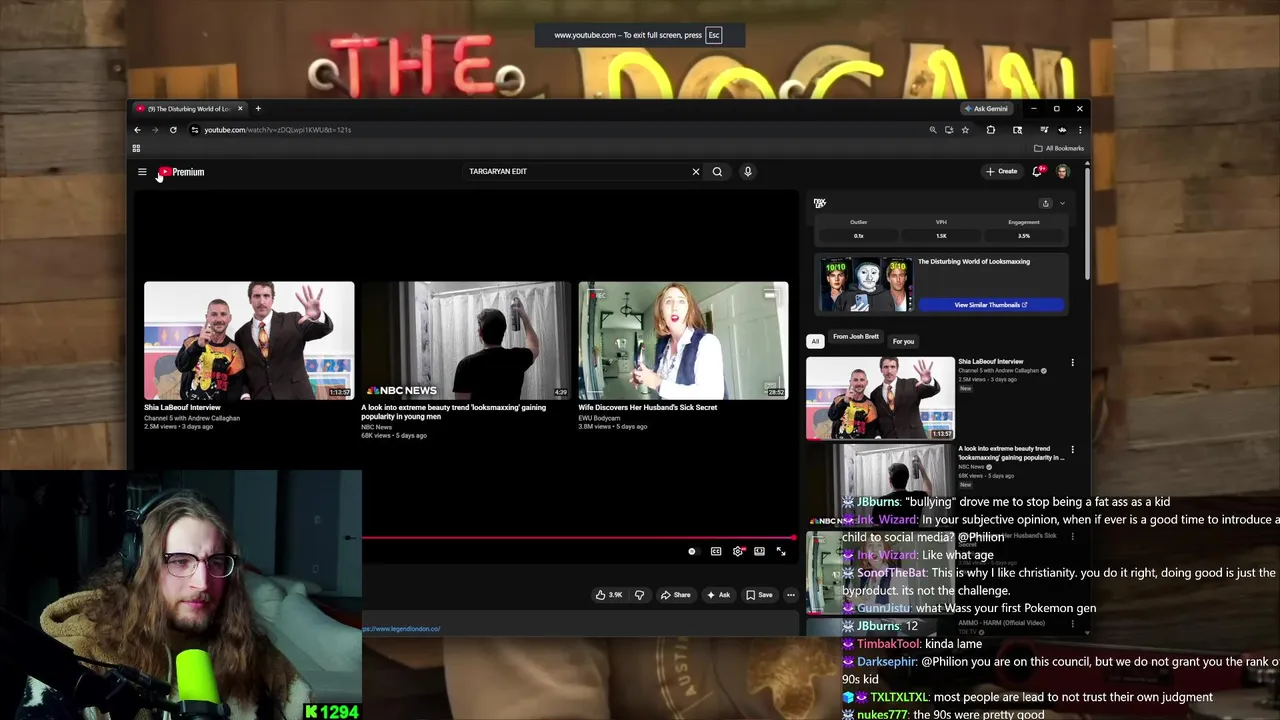The image size is (1280, 720).
Task: Open the player settings gear
Action: point(738,551)
